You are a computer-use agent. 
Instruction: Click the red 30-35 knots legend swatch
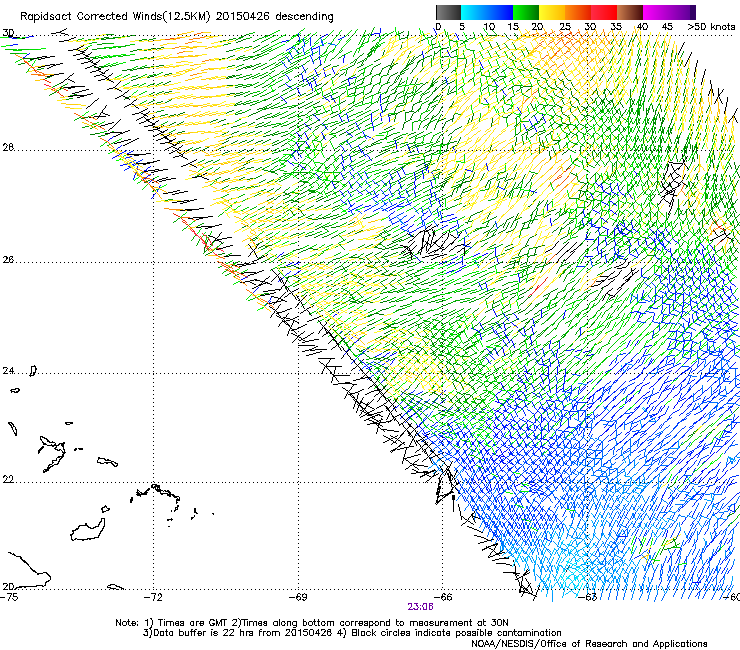pyautogui.click(x=604, y=12)
